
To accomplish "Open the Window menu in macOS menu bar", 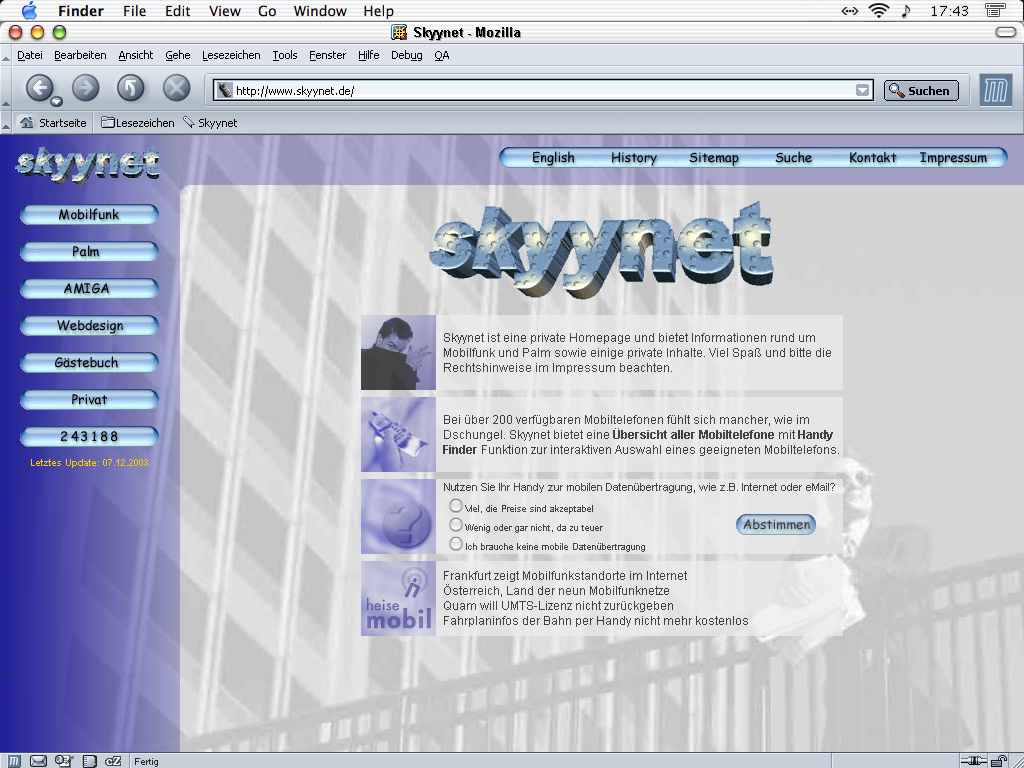I will (320, 11).
